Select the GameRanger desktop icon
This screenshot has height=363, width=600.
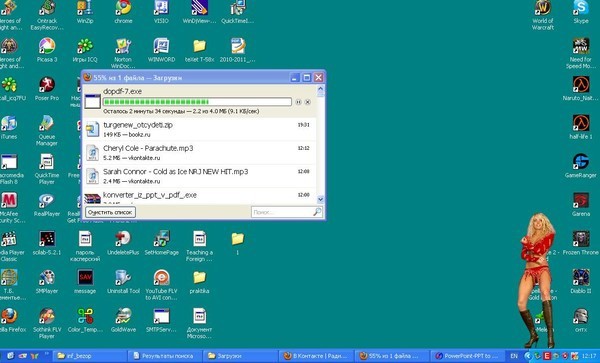click(580, 166)
